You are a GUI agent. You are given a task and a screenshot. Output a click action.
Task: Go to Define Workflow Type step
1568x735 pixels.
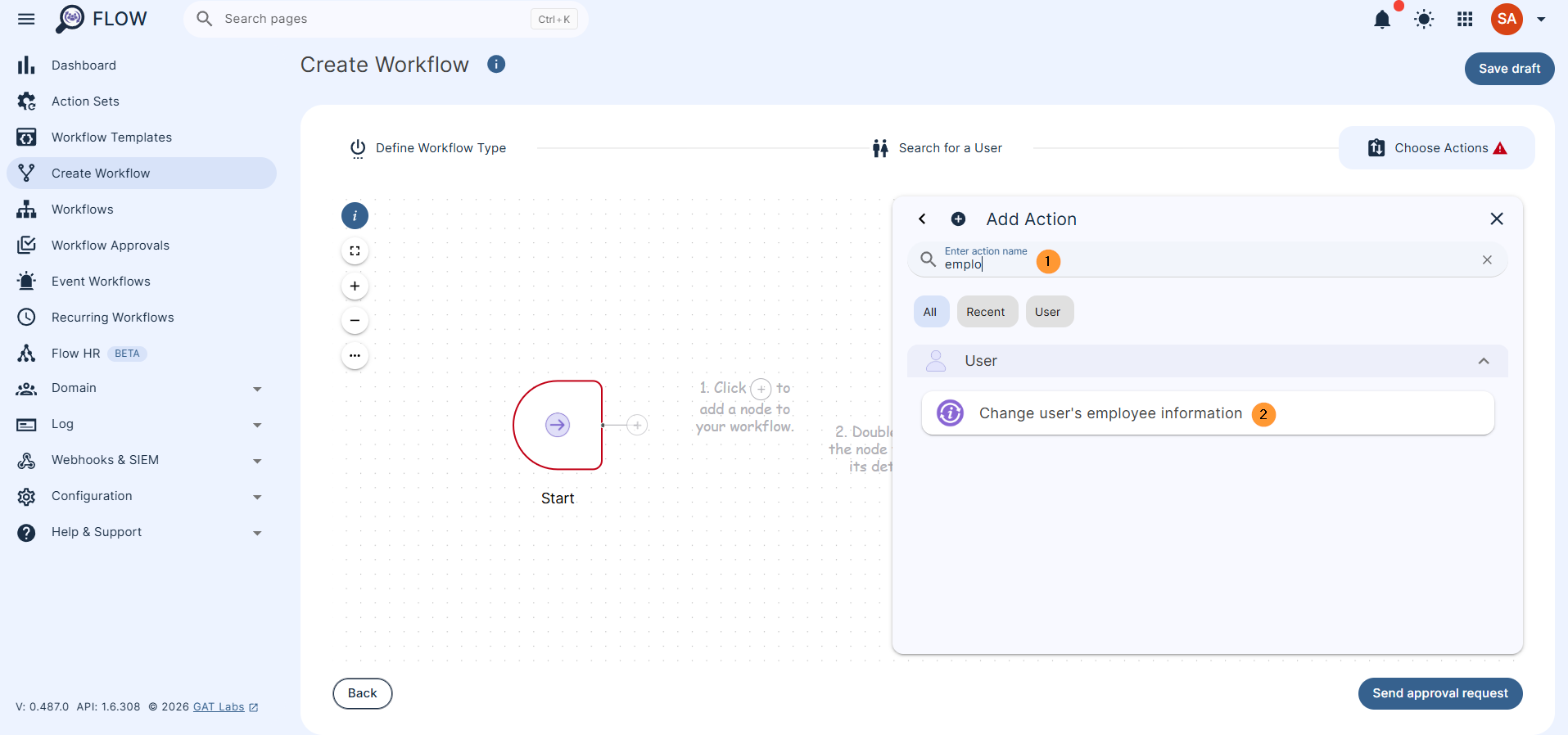428,148
